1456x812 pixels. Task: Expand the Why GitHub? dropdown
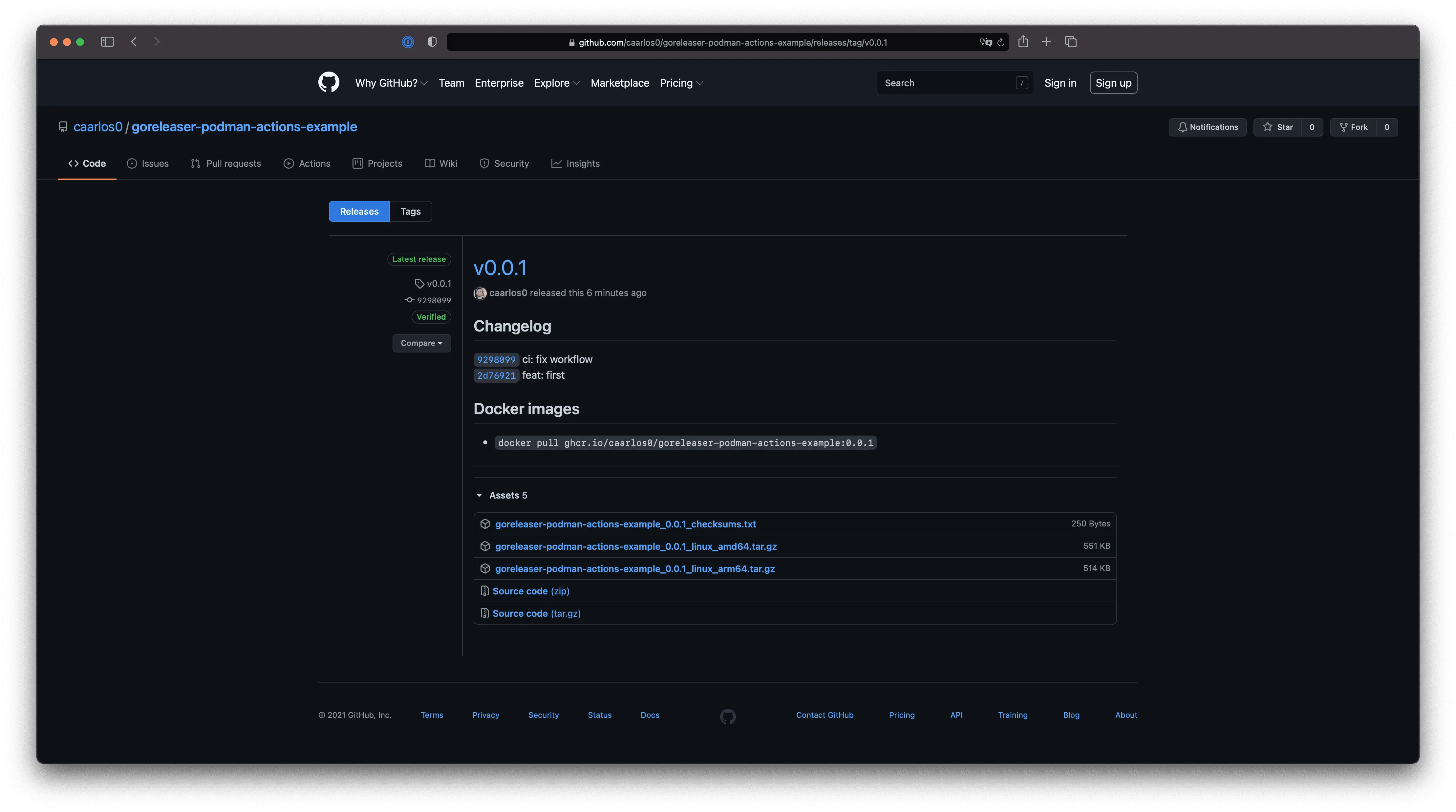point(391,83)
